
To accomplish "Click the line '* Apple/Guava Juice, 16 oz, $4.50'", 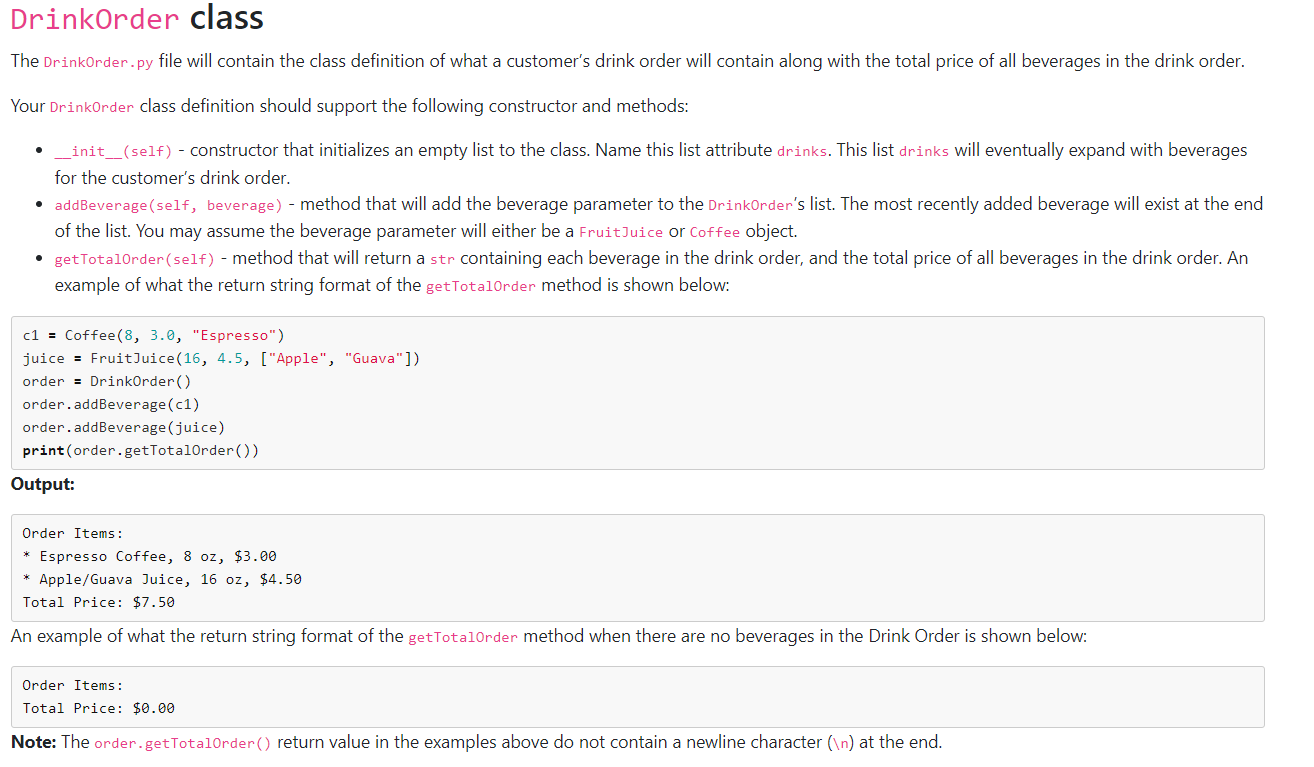I will 162,579.
